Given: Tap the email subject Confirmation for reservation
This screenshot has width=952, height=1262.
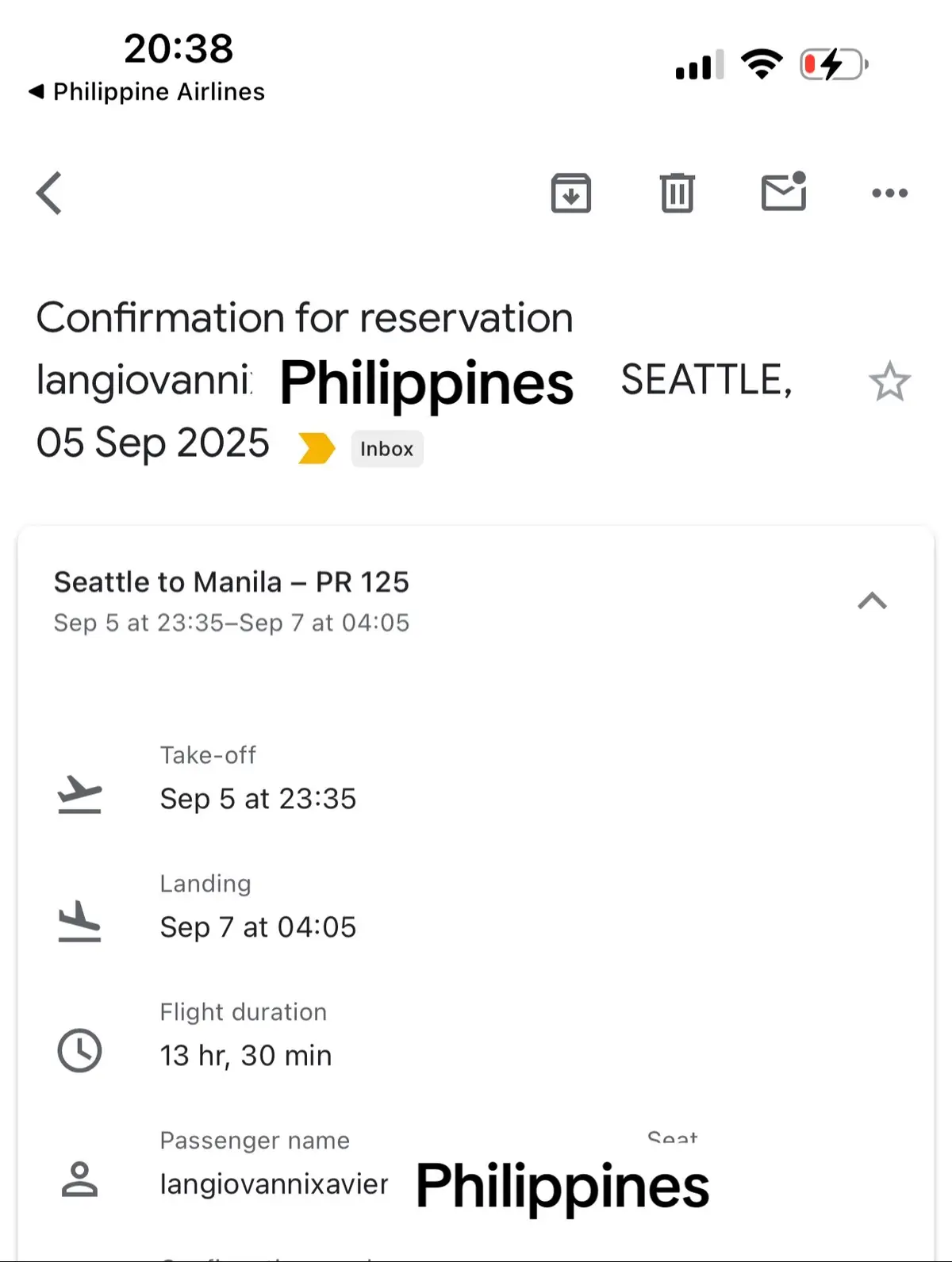Looking at the screenshot, I should [305, 318].
